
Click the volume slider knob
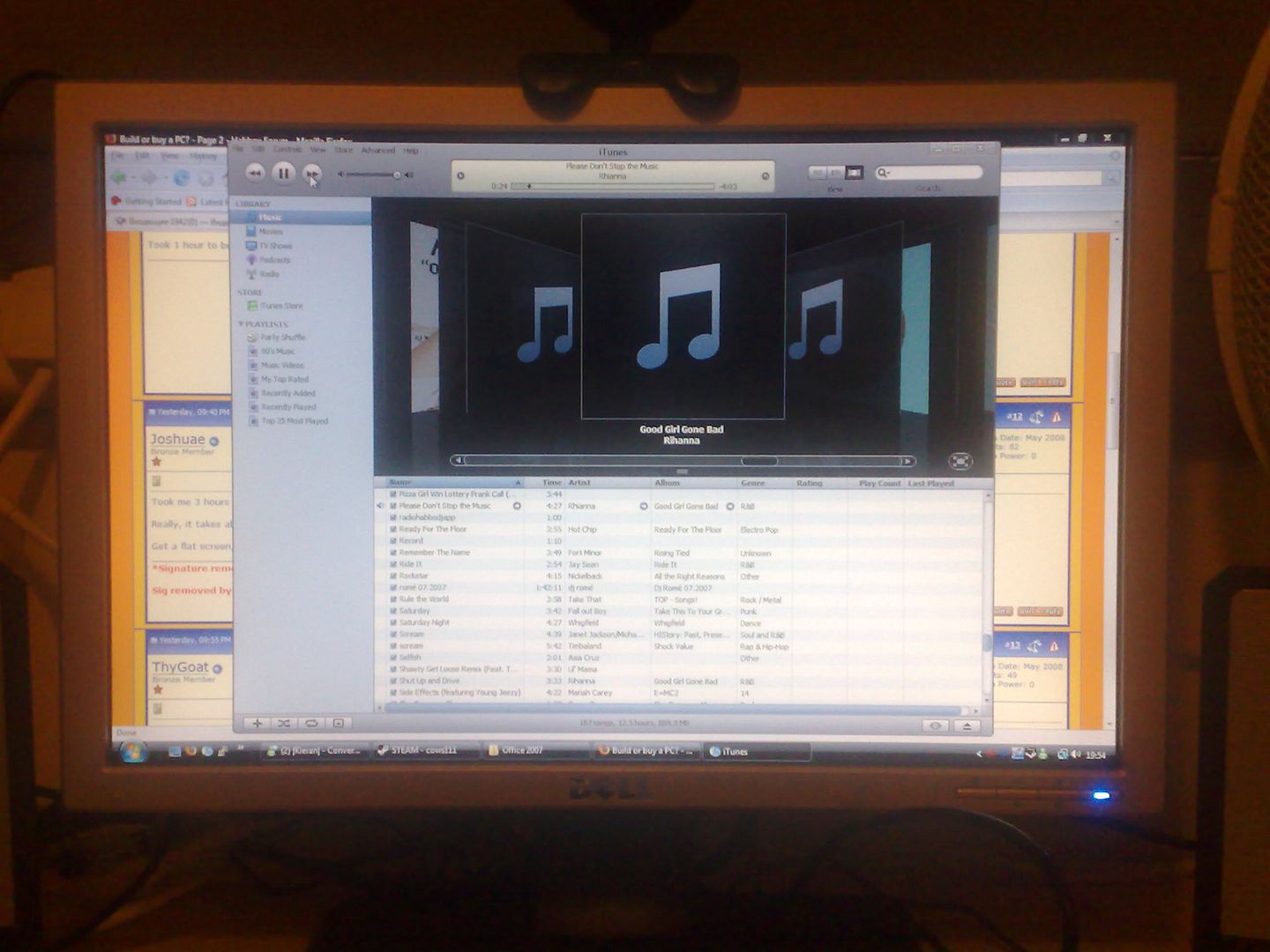pos(397,175)
